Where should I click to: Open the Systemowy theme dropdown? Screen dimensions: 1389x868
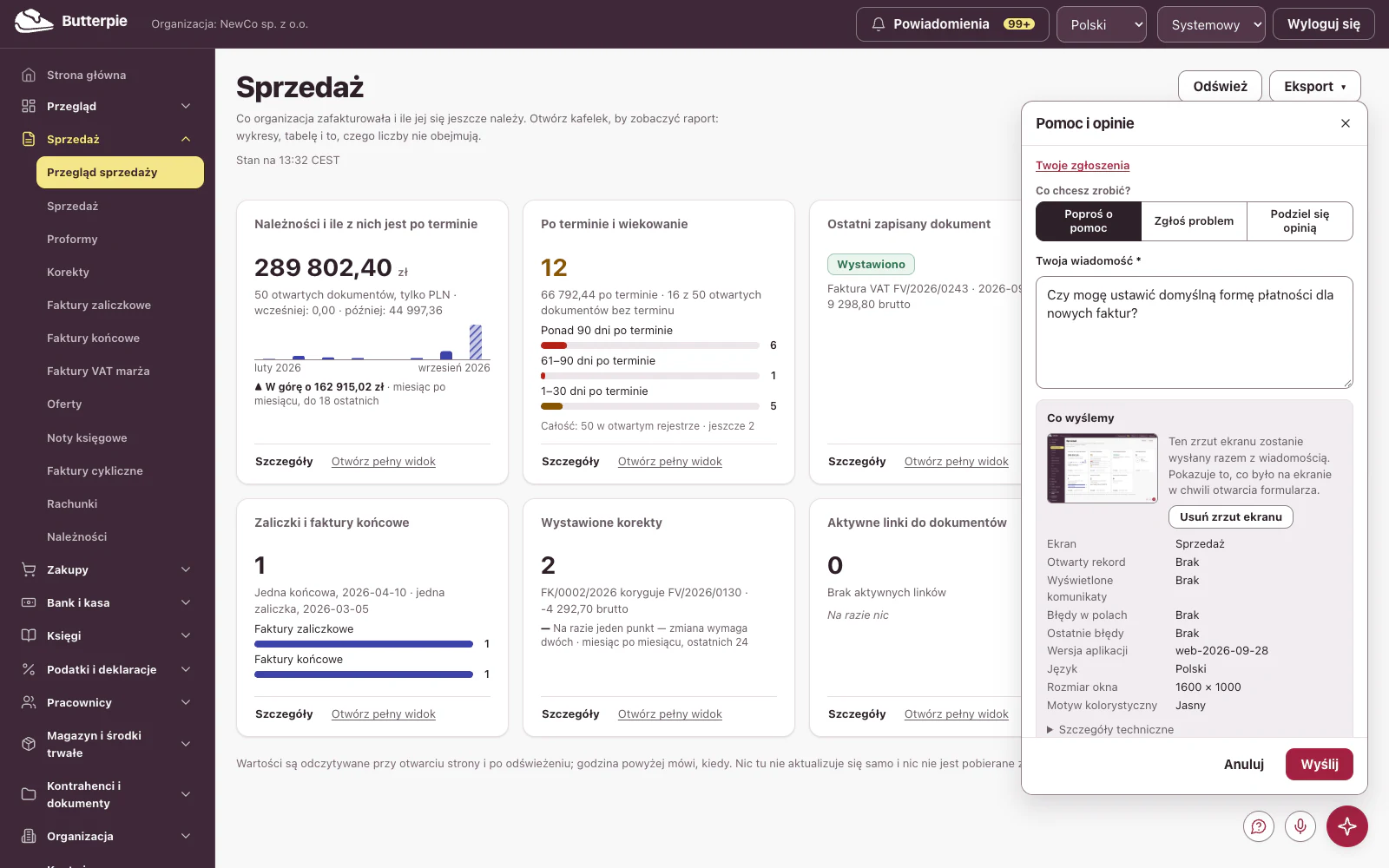coord(1211,24)
